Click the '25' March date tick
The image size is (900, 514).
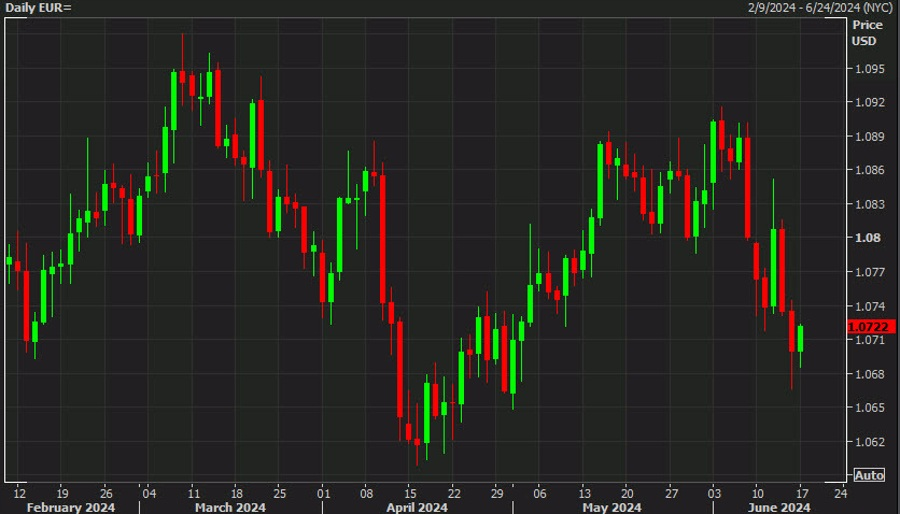click(279, 493)
